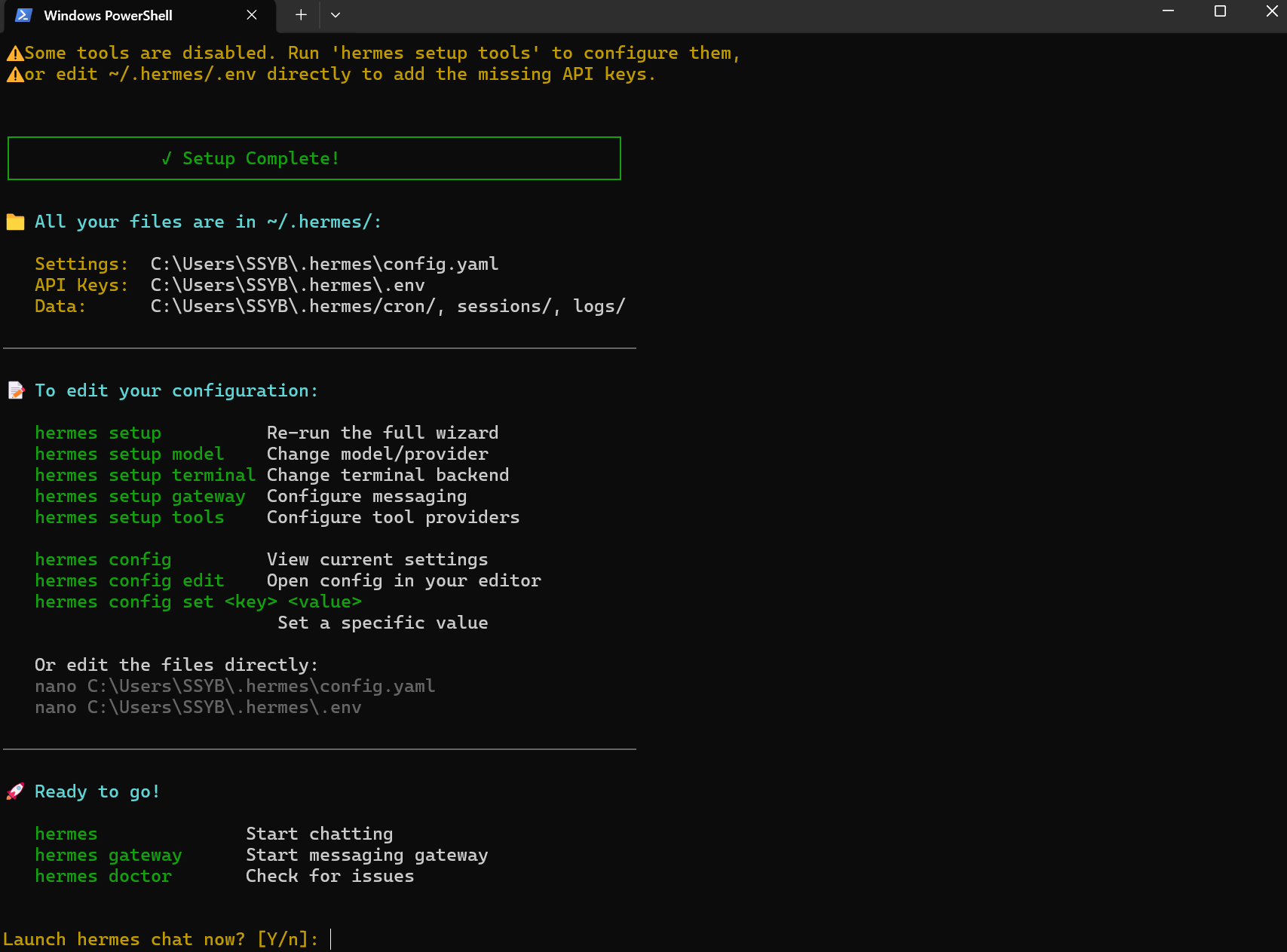
Task: Expand the new tab profile dropdown
Action: coord(336,15)
